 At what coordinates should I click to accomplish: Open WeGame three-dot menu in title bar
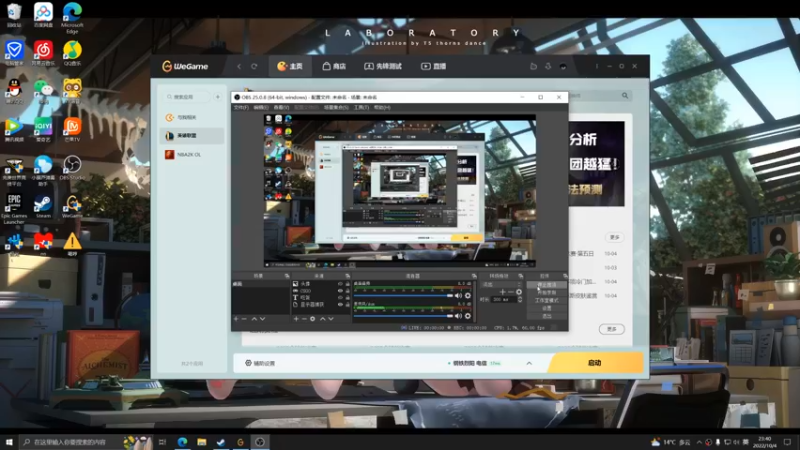[x=596, y=66]
